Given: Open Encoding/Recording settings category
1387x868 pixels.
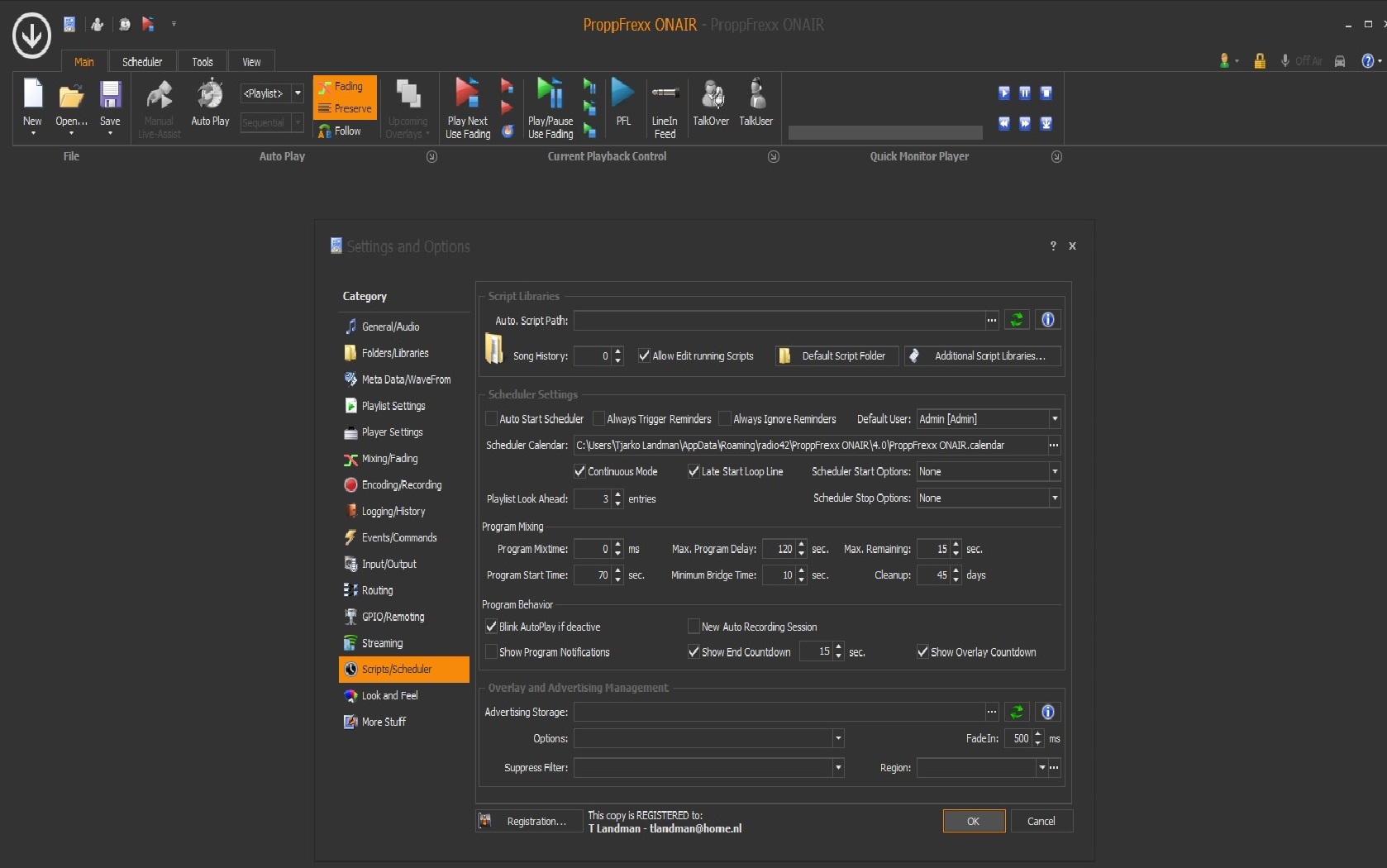Looking at the screenshot, I should (x=404, y=485).
